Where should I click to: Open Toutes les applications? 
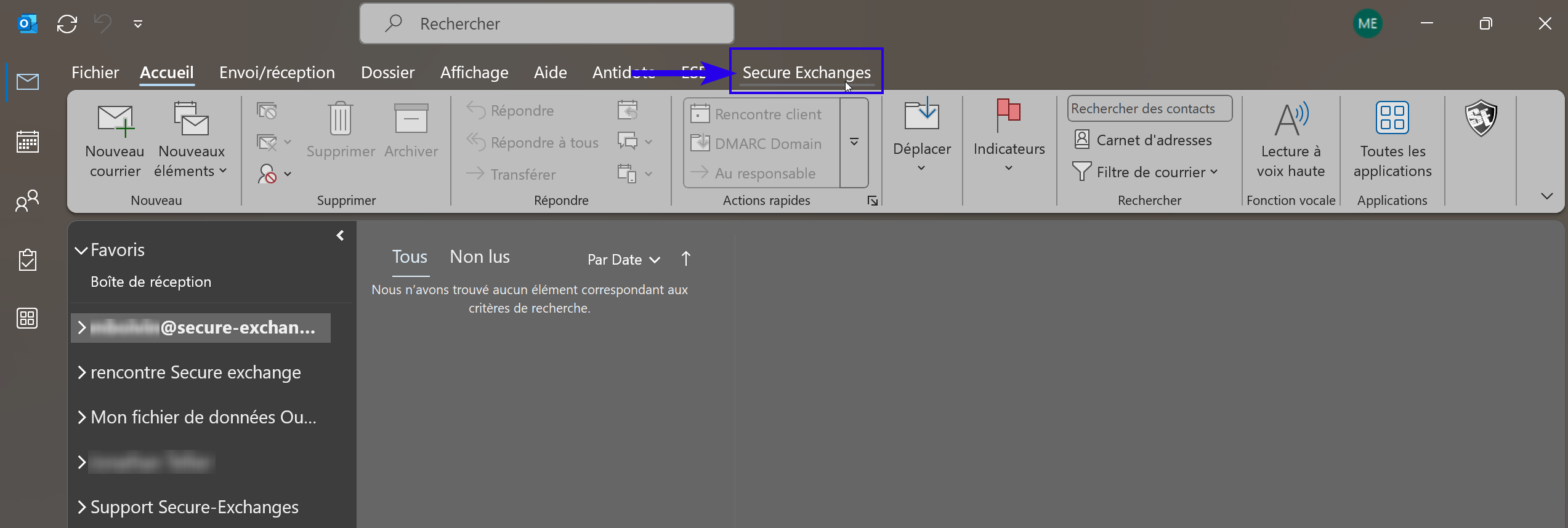[1392, 141]
